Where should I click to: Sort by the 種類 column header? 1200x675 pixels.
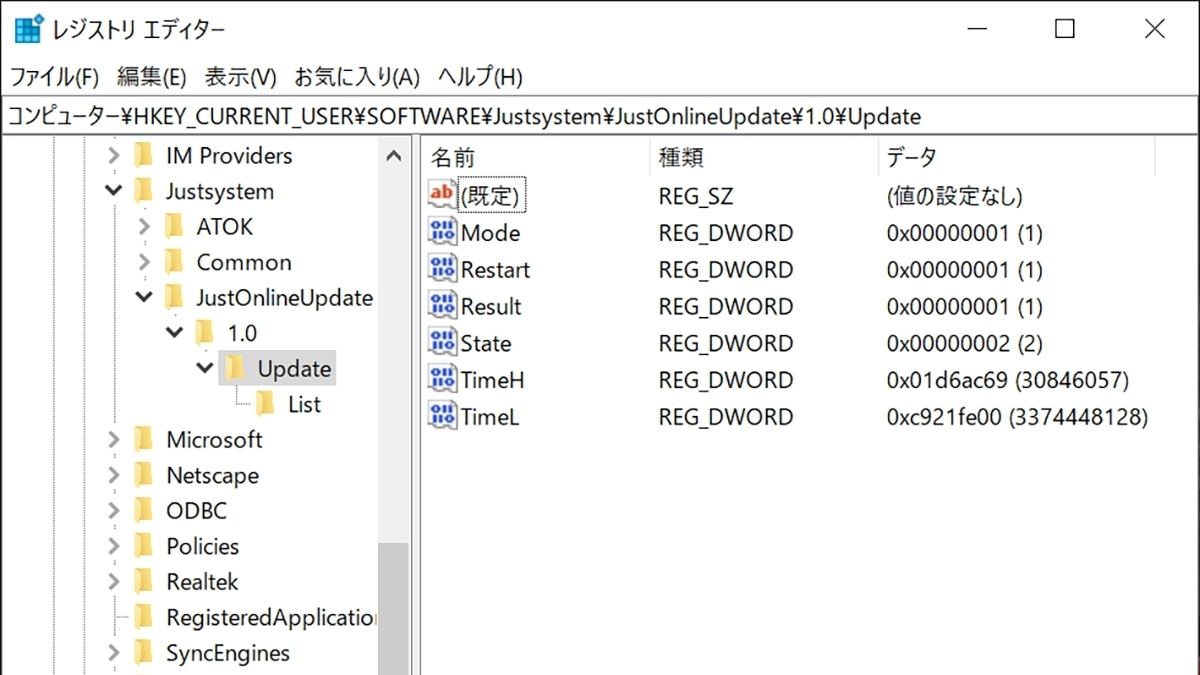click(x=764, y=157)
